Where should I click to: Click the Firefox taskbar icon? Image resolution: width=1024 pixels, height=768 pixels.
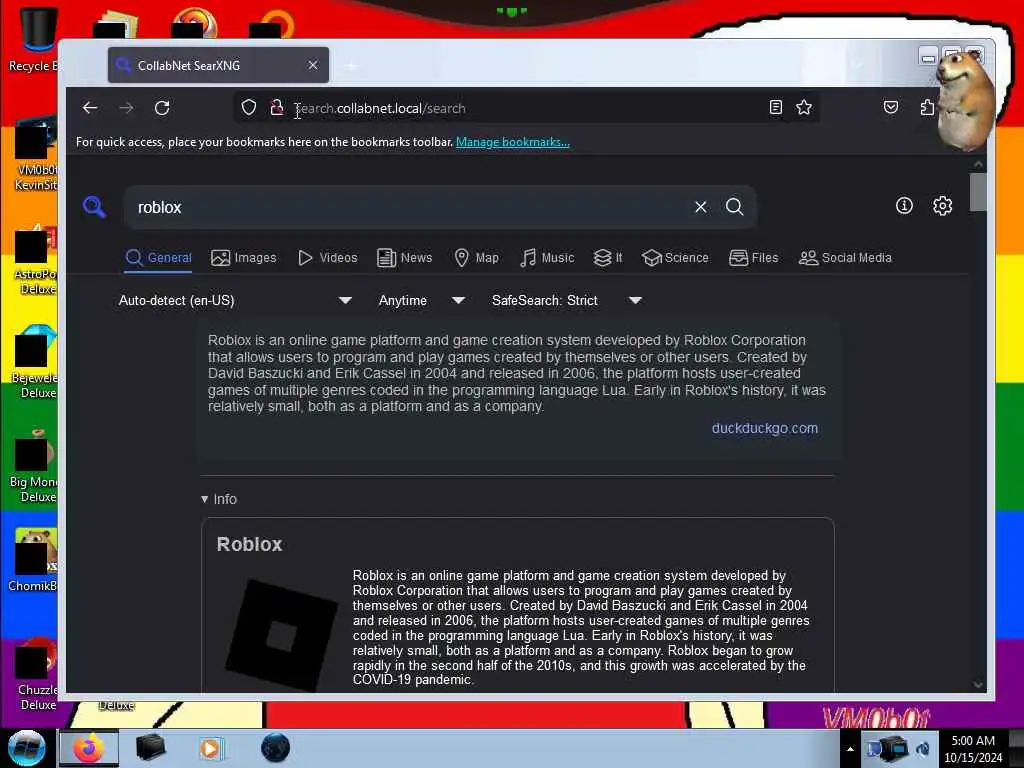click(x=89, y=748)
